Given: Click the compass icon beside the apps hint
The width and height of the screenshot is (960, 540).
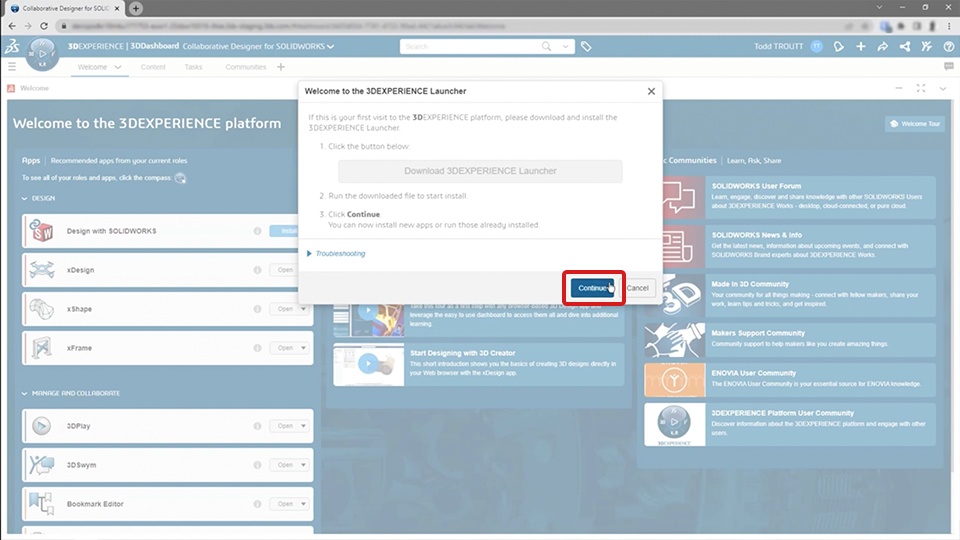Looking at the screenshot, I should 180,178.
